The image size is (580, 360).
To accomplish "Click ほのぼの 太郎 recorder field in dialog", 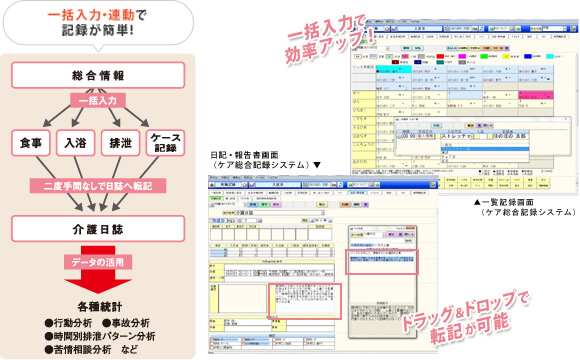I will (511, 137).
